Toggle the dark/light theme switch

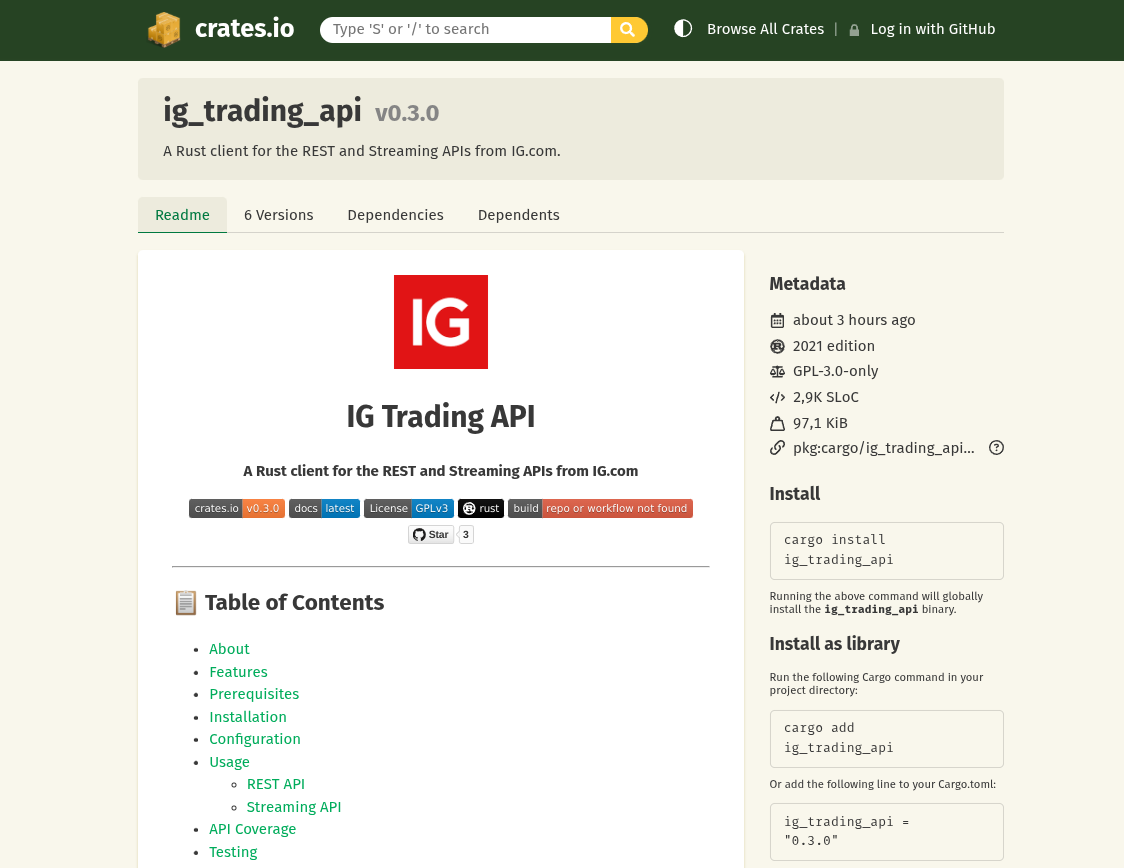pos(683,29)
